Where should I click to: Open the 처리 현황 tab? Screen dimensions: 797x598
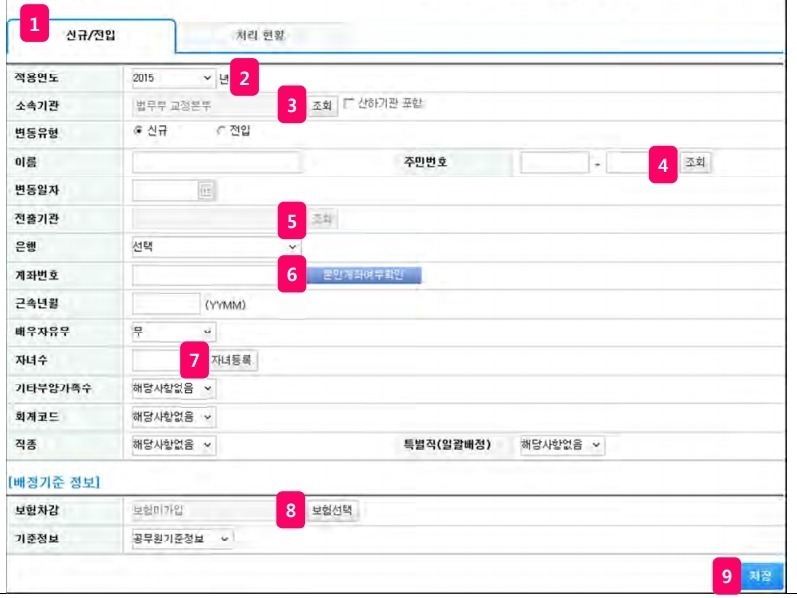[260, 35]
